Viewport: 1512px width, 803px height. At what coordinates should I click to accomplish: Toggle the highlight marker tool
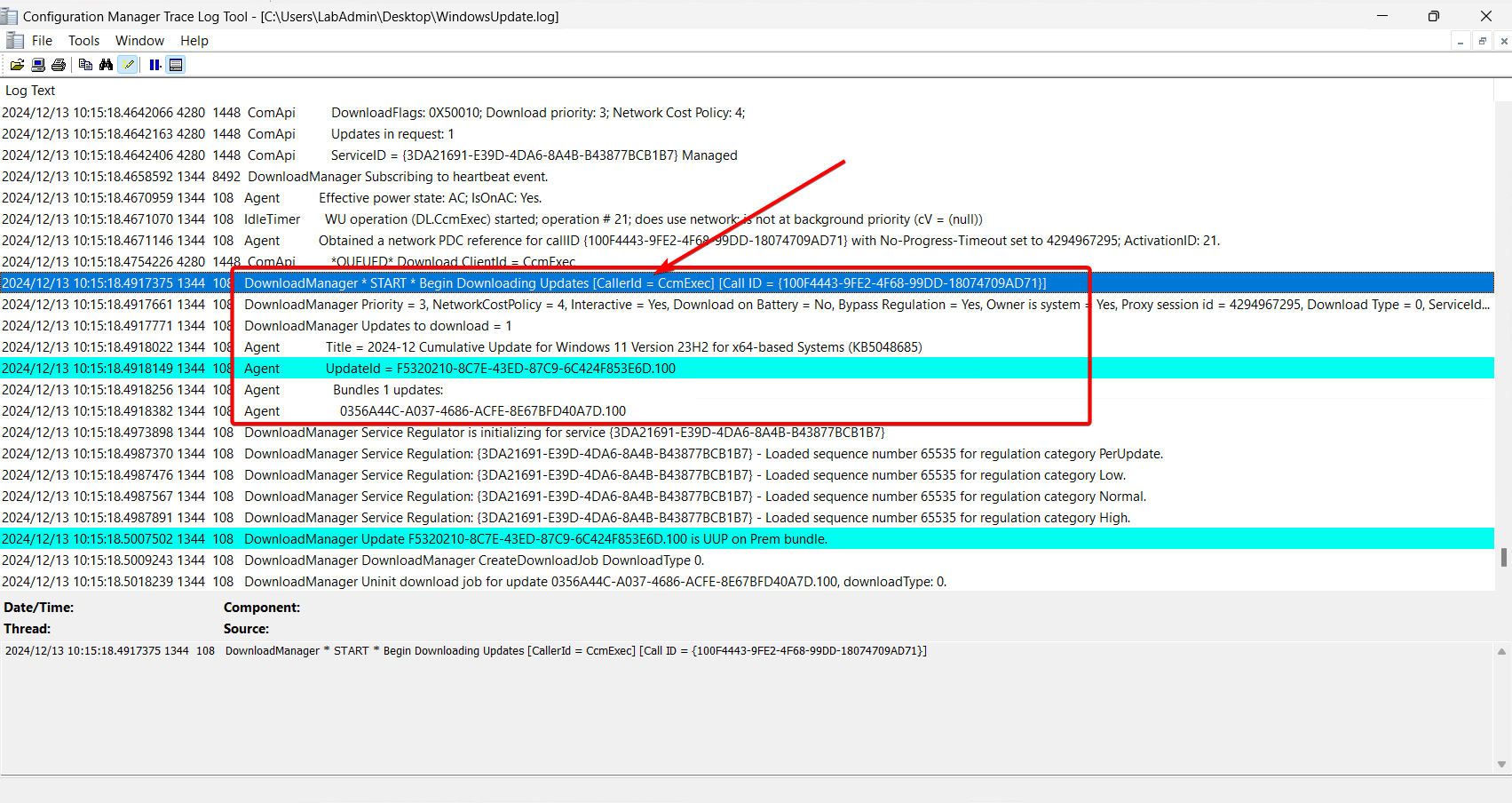[128, 64]
